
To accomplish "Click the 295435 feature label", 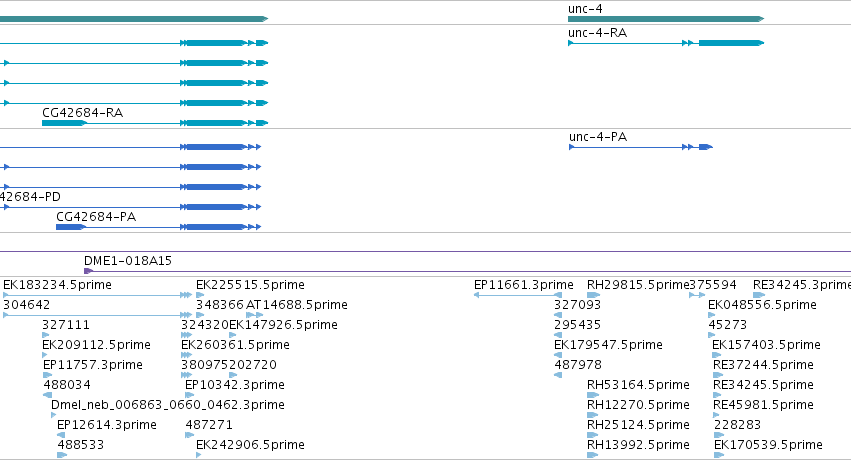I will [x=577, y=325].
